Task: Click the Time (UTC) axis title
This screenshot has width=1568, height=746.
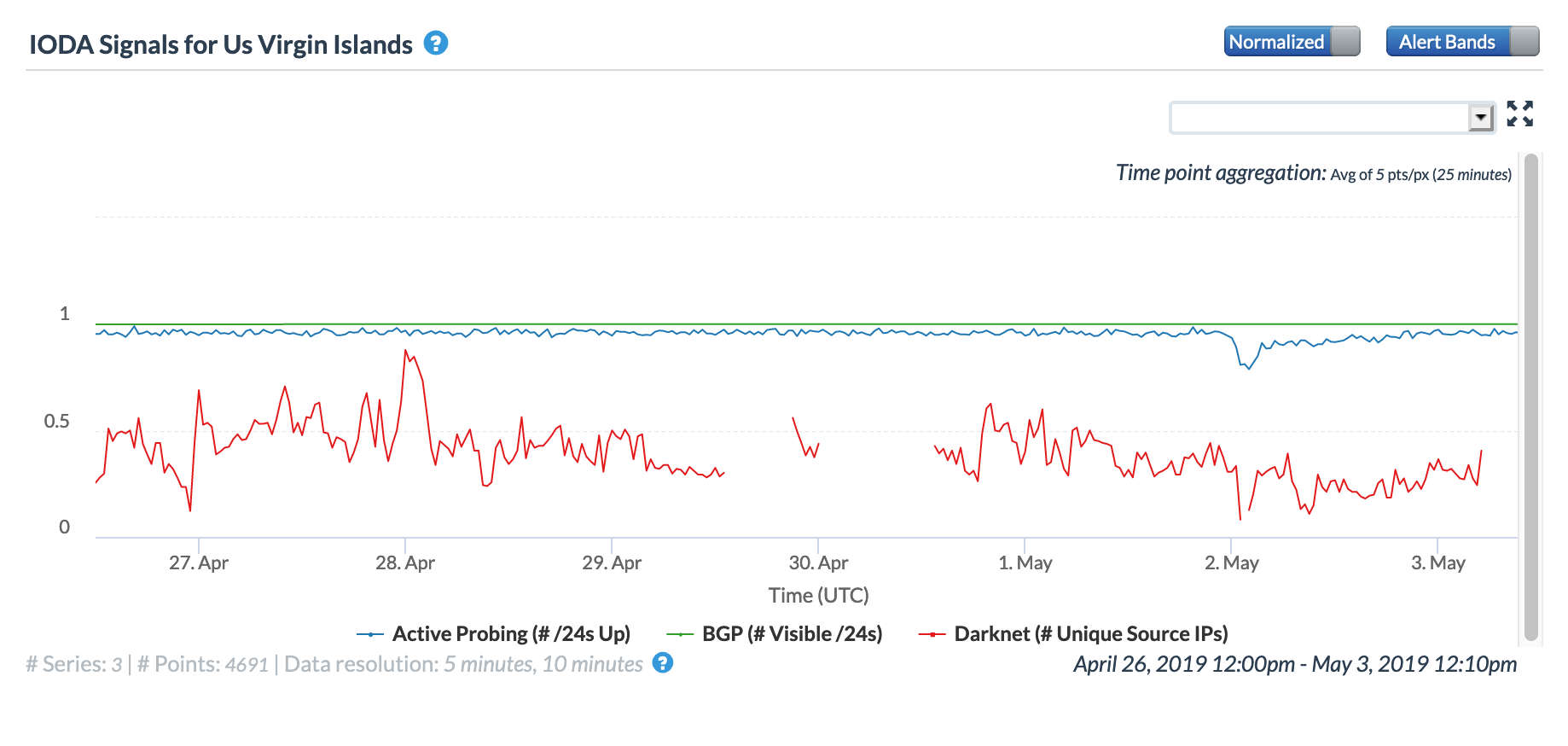Action: coord(818,596)
